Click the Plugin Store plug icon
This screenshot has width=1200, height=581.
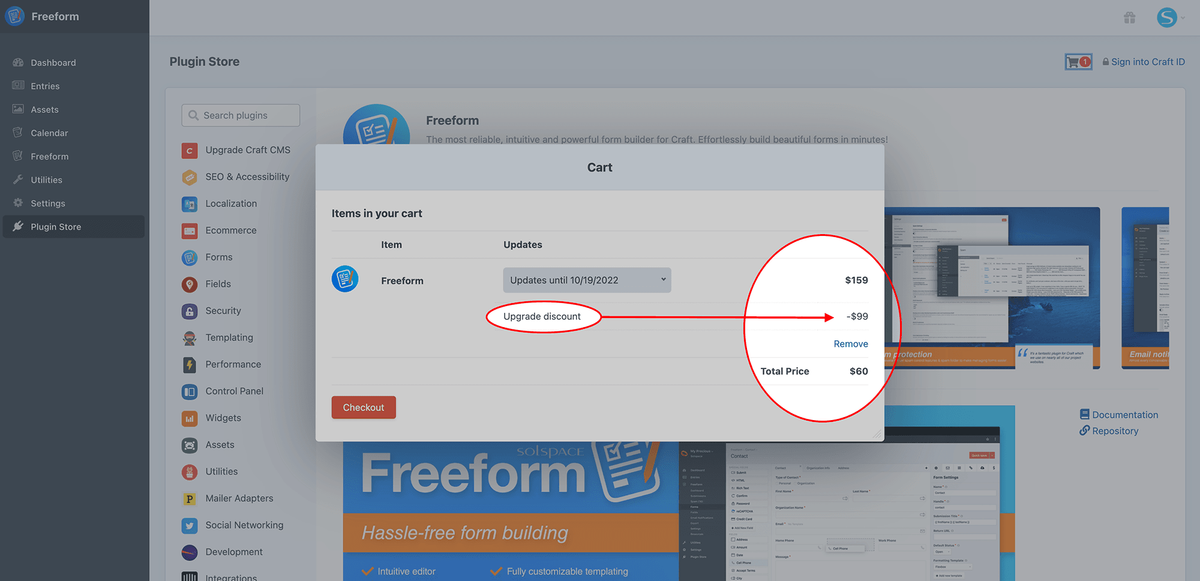pyautogui.click(x=18, y=227)
